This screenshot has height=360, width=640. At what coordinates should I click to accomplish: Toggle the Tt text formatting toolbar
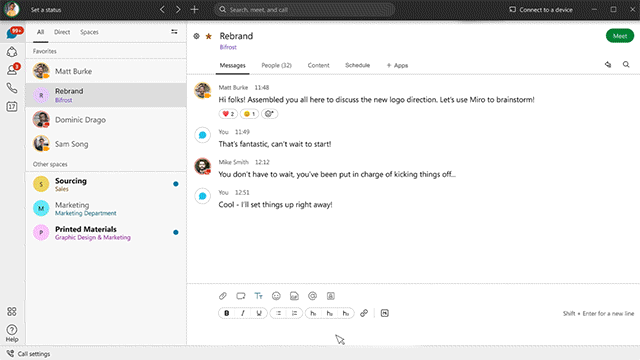click(x=258, y=296)
